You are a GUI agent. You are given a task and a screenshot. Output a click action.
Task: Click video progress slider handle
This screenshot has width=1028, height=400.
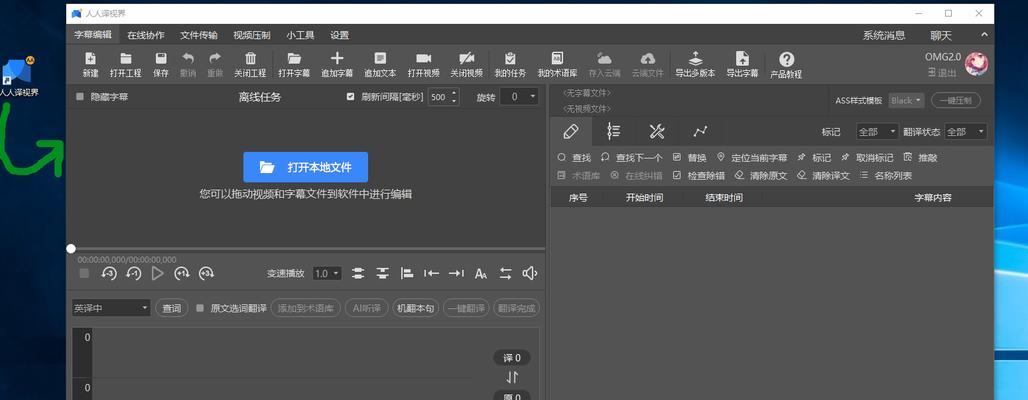pyautogui.click(x=71, y=249)
